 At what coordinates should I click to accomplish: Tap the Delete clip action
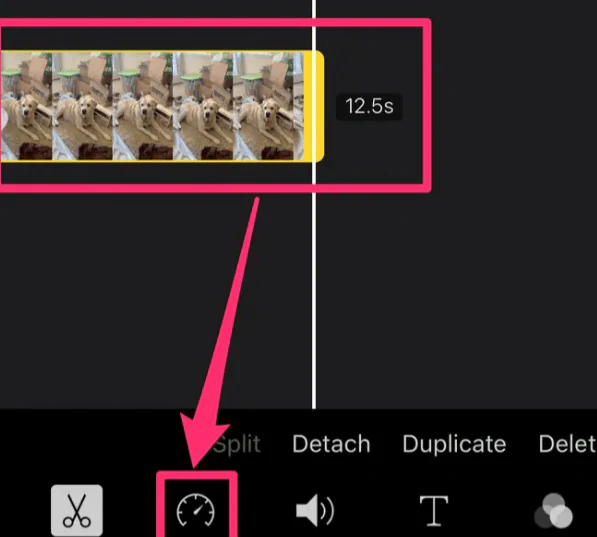[567, 444]
